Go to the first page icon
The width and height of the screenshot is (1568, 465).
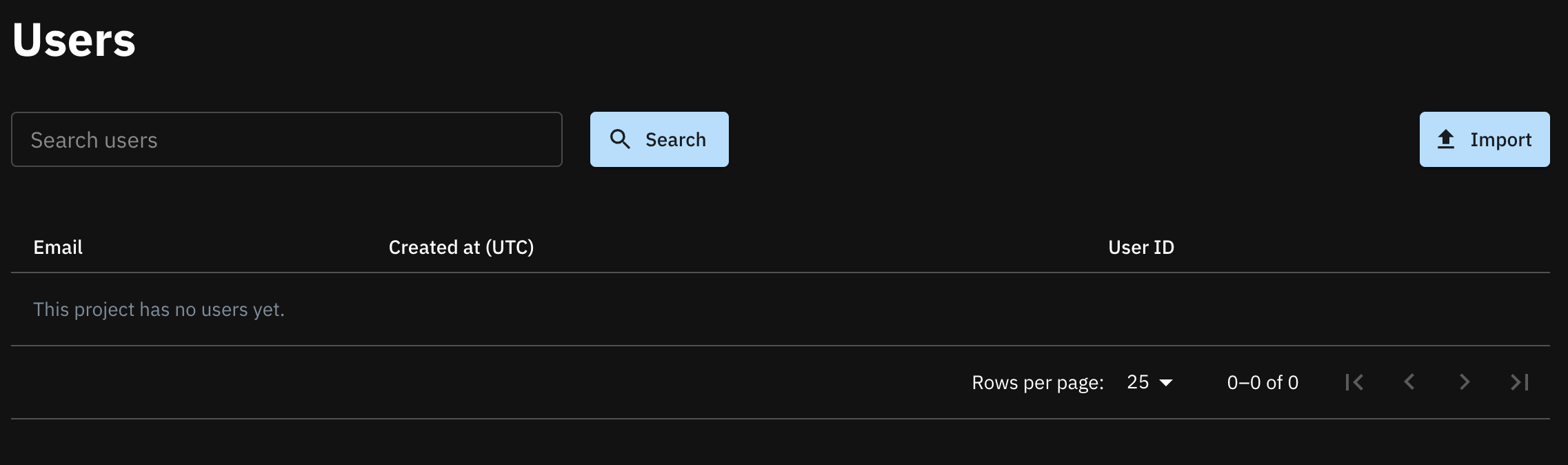[1354, 382]
